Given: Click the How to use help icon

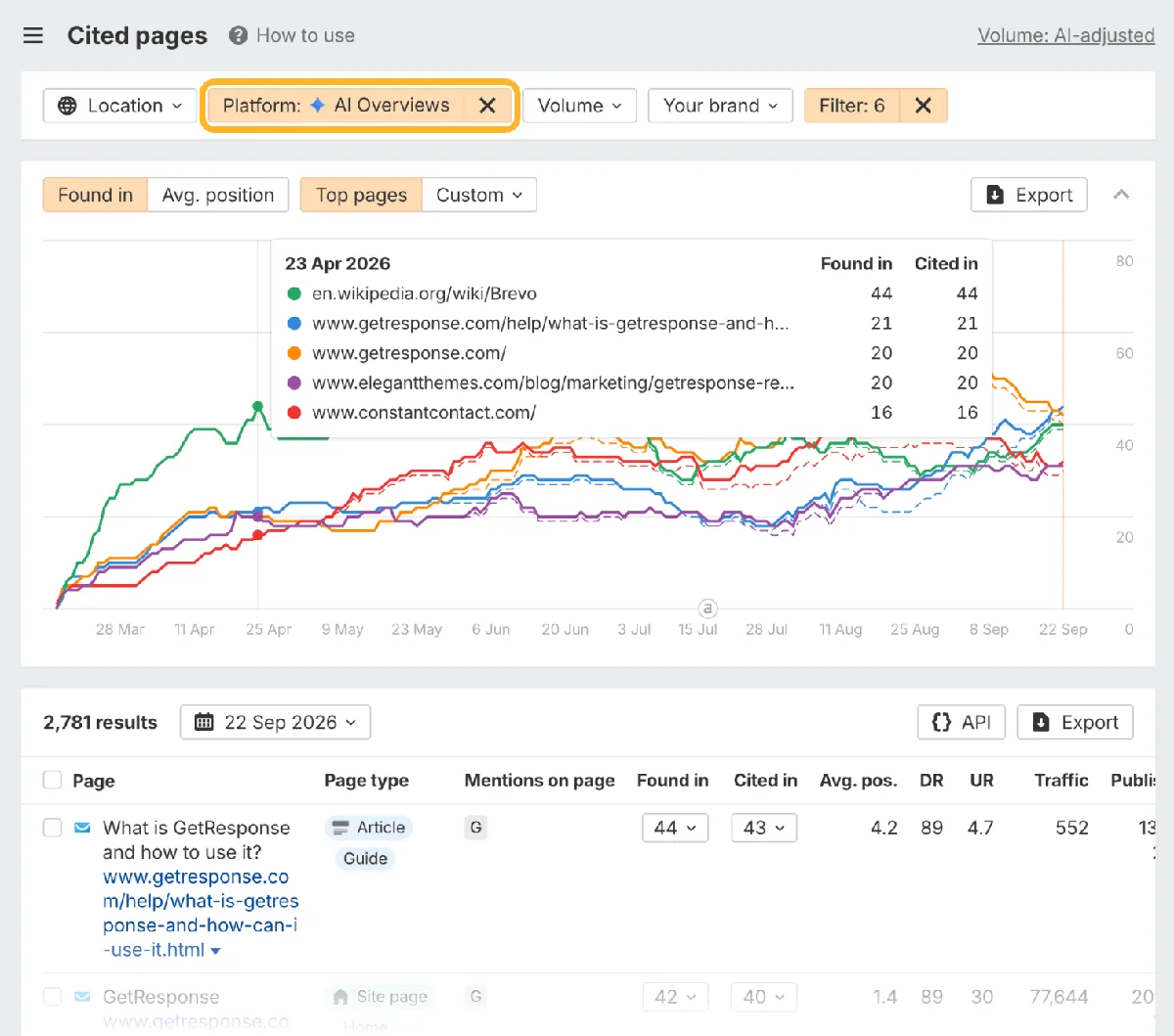Looking at the screenshot, I should coord(238,36).
